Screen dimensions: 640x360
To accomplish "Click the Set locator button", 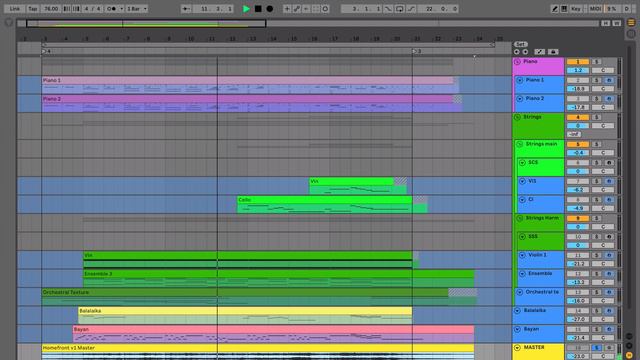I will point(520,44).
